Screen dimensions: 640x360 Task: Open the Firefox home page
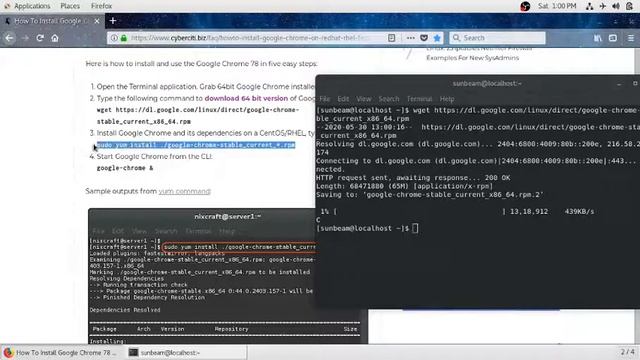[55, 38]
